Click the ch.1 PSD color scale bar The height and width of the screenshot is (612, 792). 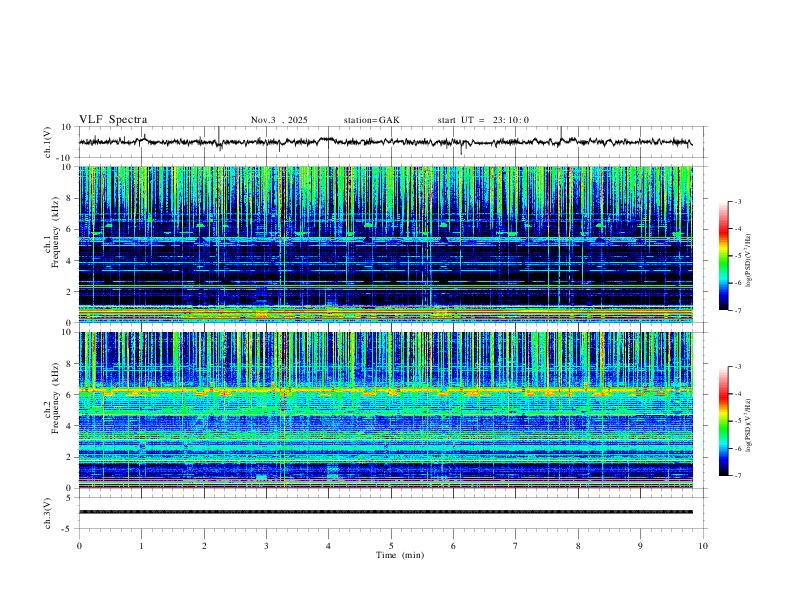pyautogui.click(x=724, y=256)
